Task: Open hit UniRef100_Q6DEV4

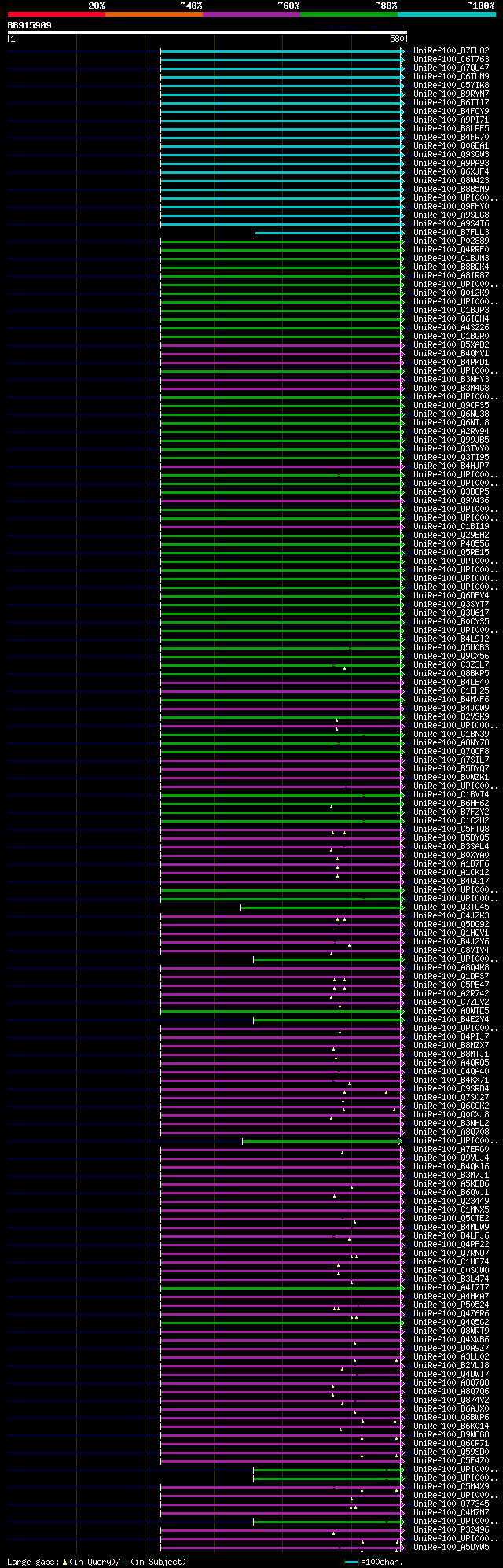Action: click(x=451, y=595)
